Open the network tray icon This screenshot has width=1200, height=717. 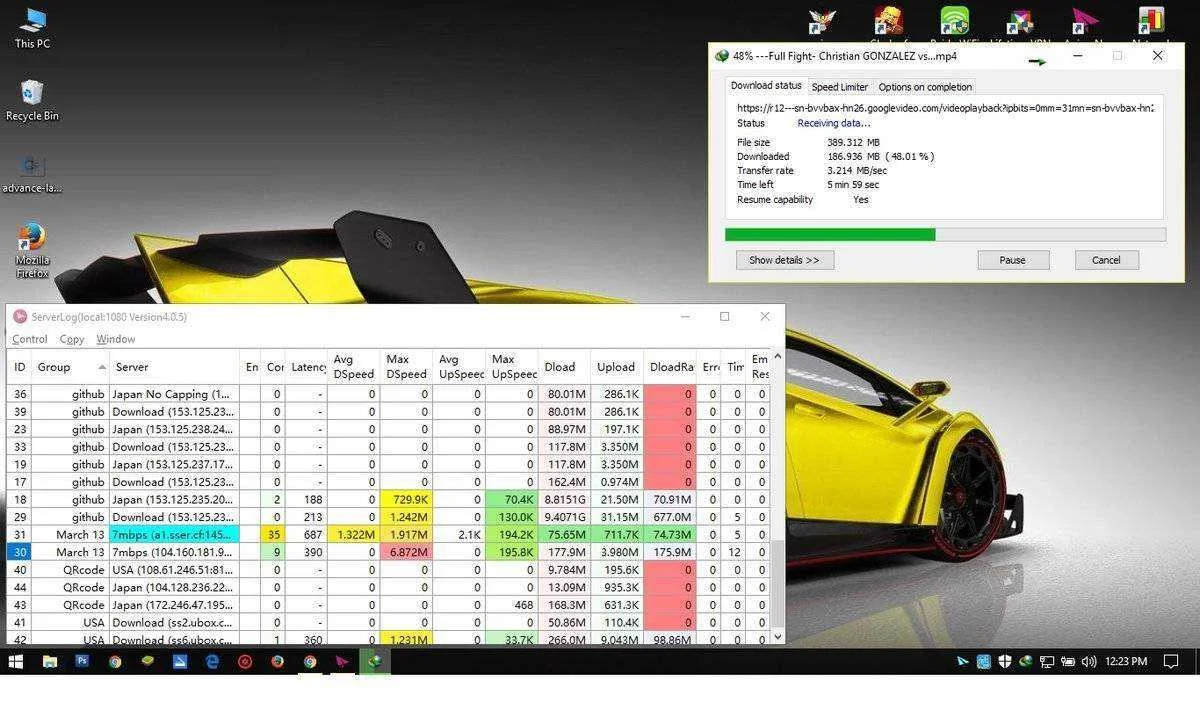click(1047, 661)
